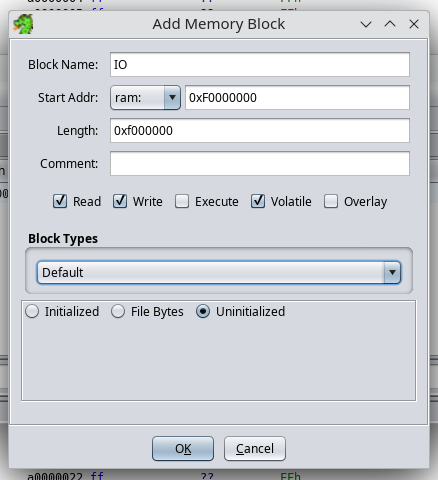Open the ram: address space dropdown
Viewport: 438px width, 480px height.
coord(145,98)
